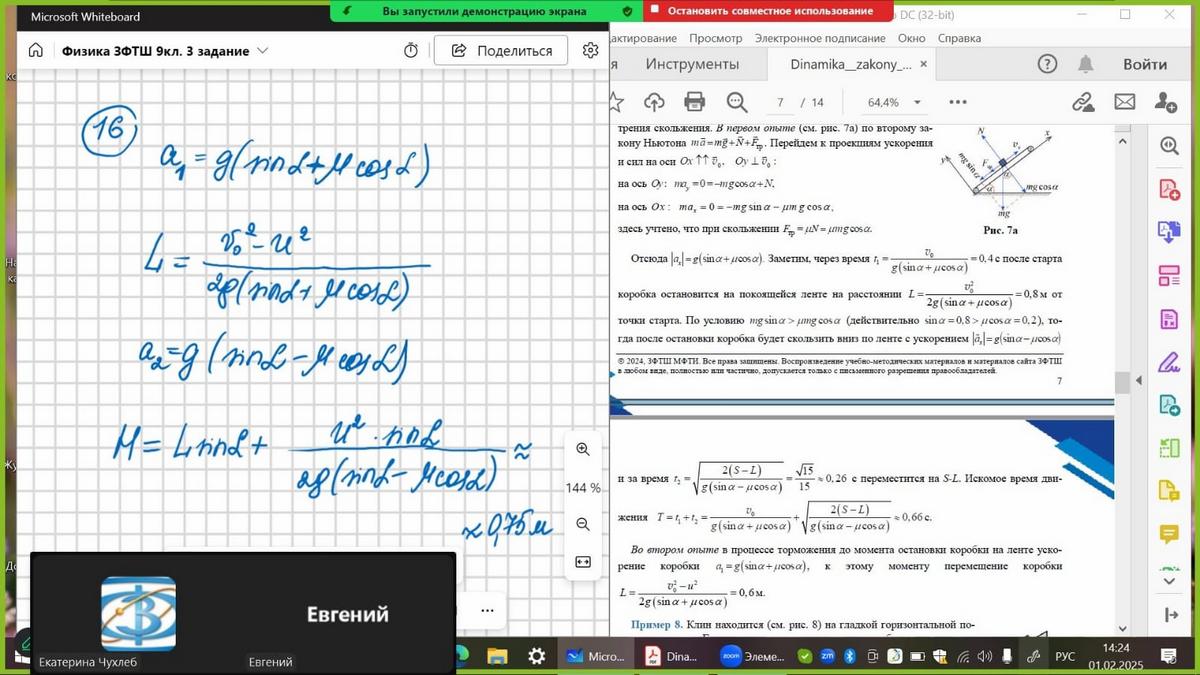This screenshot has width=1200, height=675.
Task: Upload the PDF to cloud storage
Action: [x=654, y=102]
